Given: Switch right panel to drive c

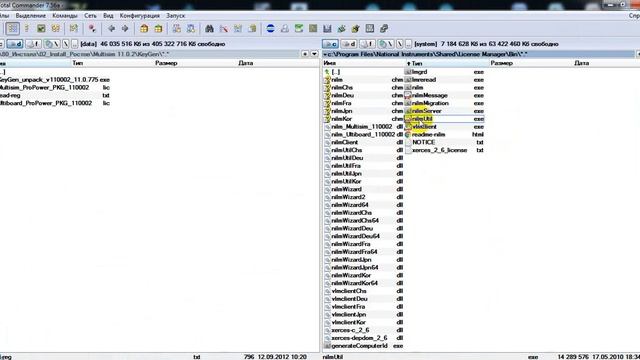Looking at the screenshot, I should pyautogui.click(x=330, y=44).
